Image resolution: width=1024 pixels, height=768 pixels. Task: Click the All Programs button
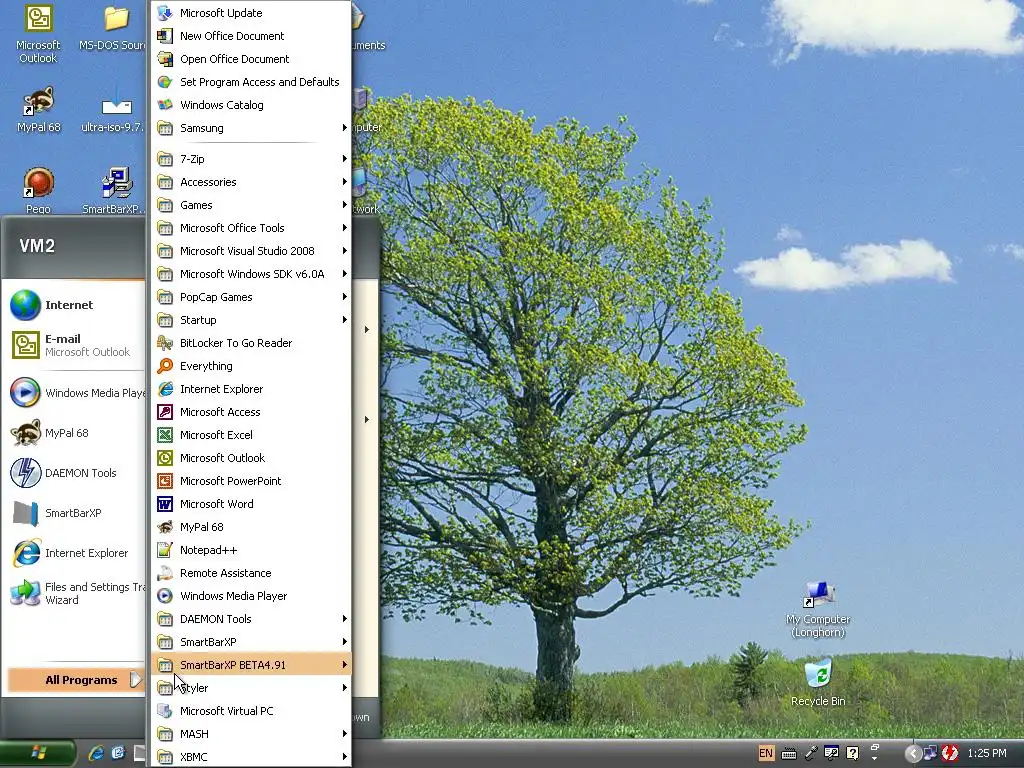pos(76,680)
